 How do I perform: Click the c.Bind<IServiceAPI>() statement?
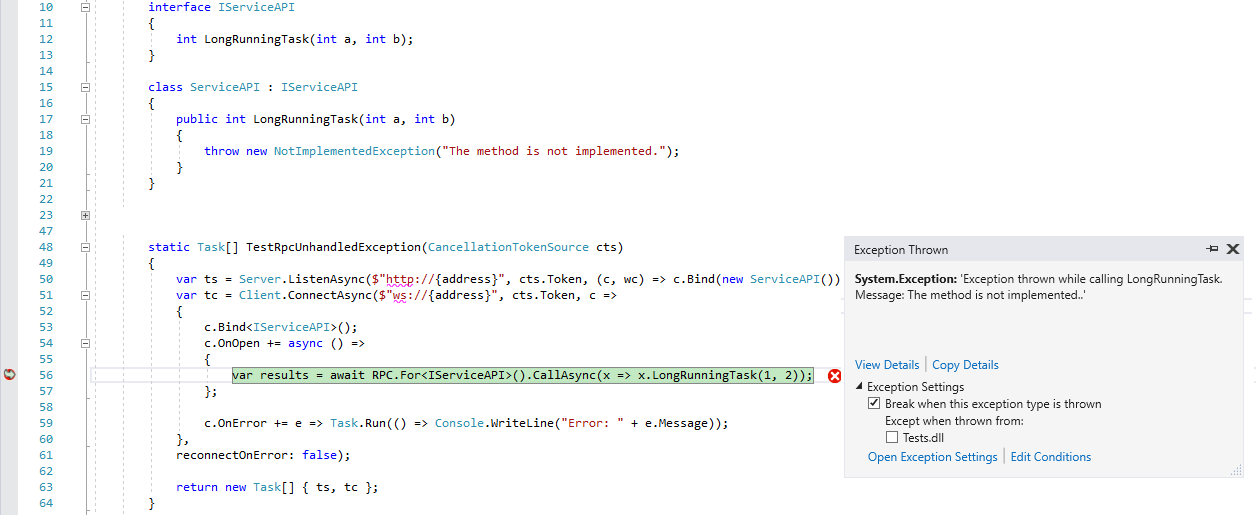pos(281,327)
